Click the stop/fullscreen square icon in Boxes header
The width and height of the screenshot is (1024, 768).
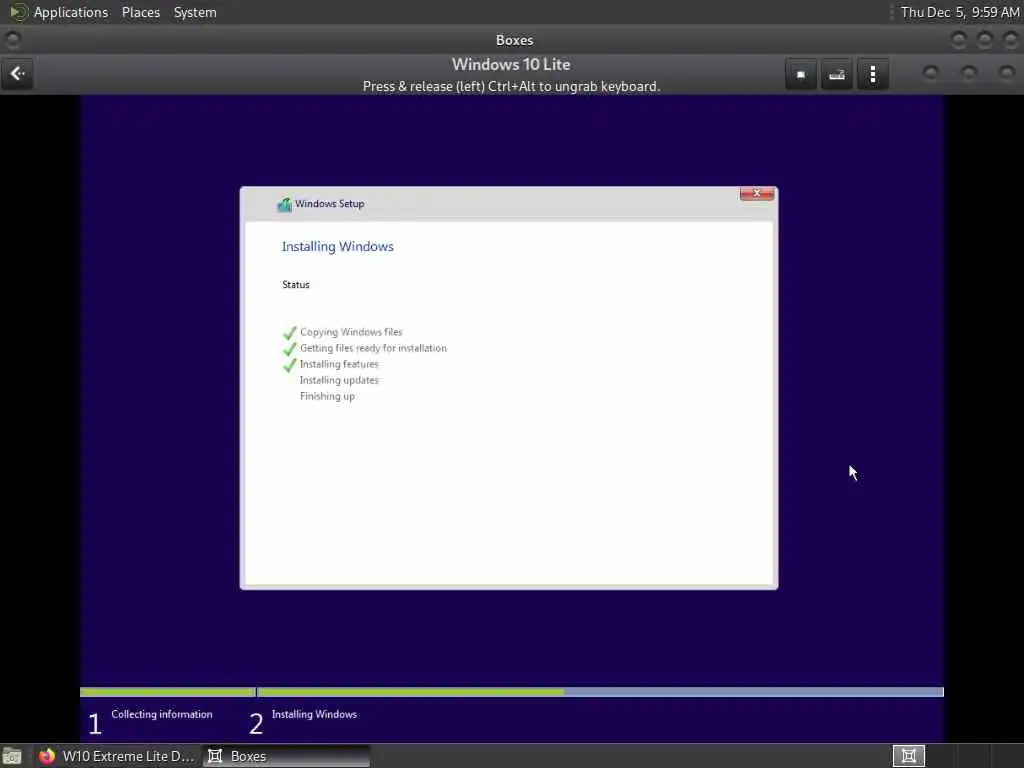801,74
